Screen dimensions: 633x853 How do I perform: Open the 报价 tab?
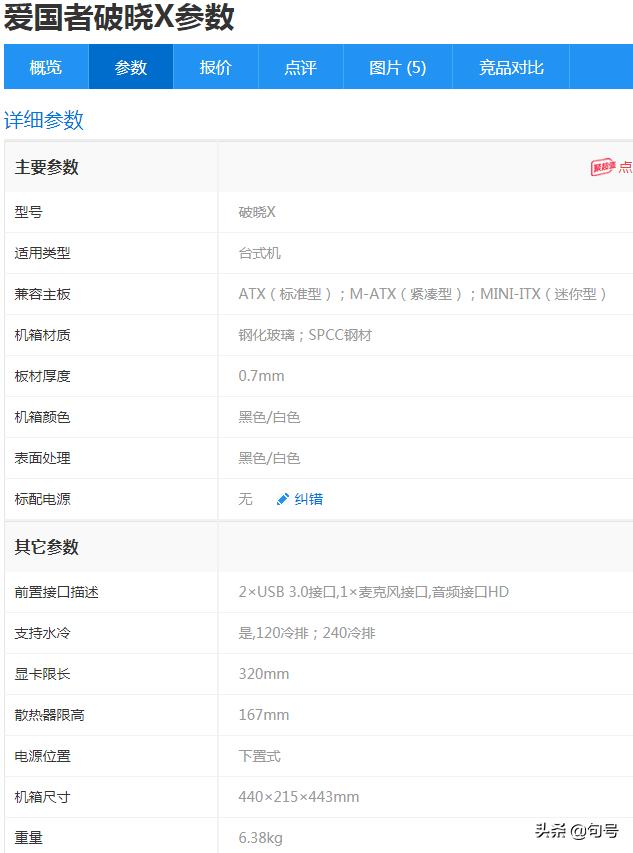[216, 68]
